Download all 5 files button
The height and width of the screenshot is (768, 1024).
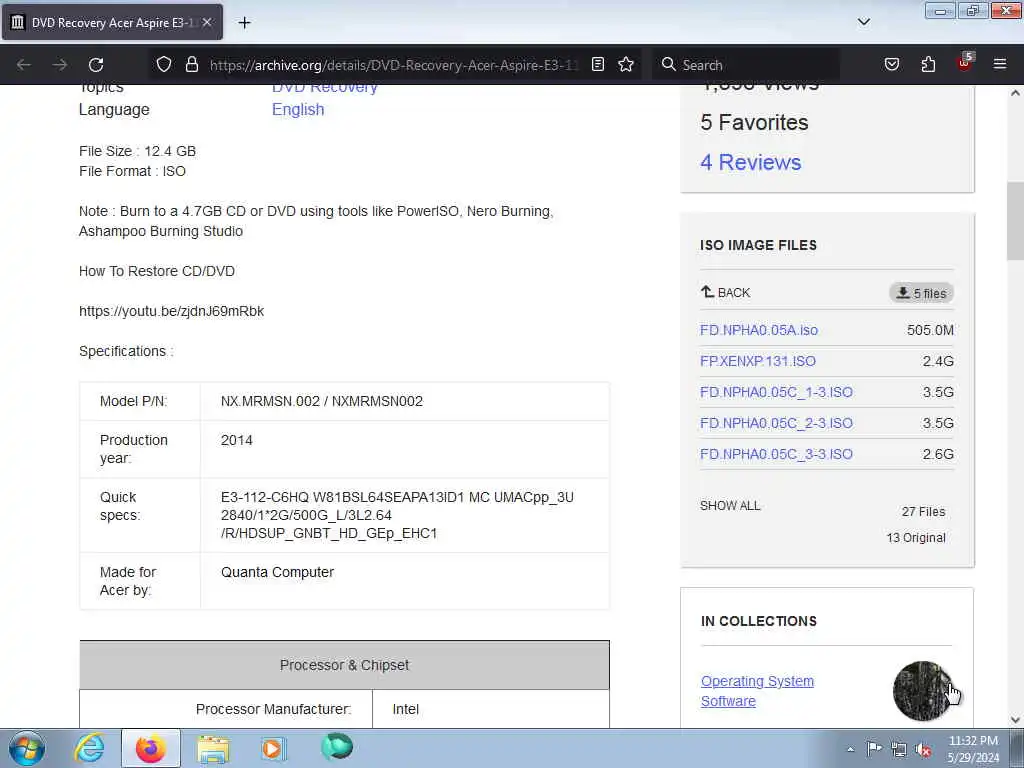coord(921,293)
